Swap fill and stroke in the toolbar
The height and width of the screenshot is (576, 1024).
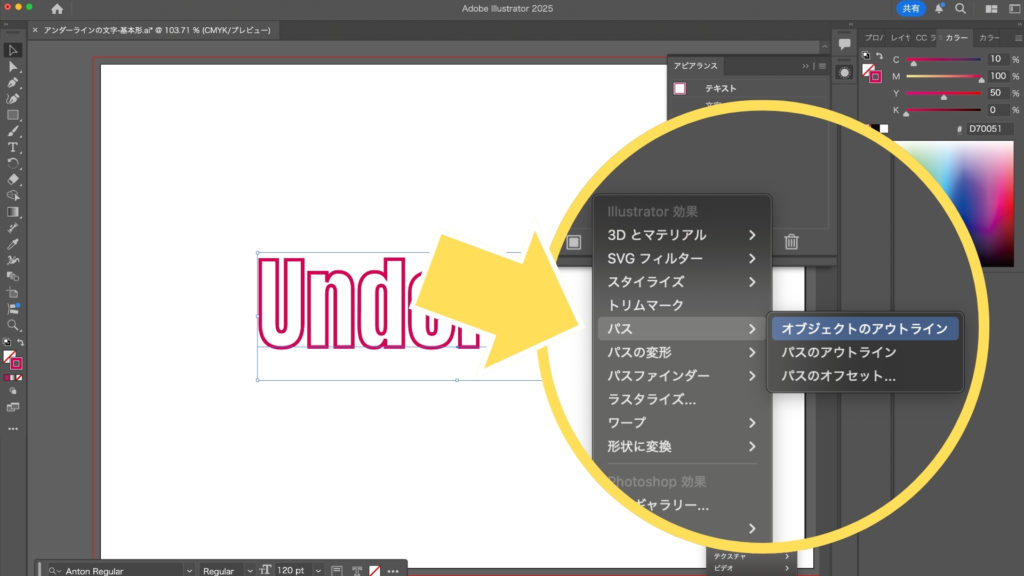click(21, 342)
